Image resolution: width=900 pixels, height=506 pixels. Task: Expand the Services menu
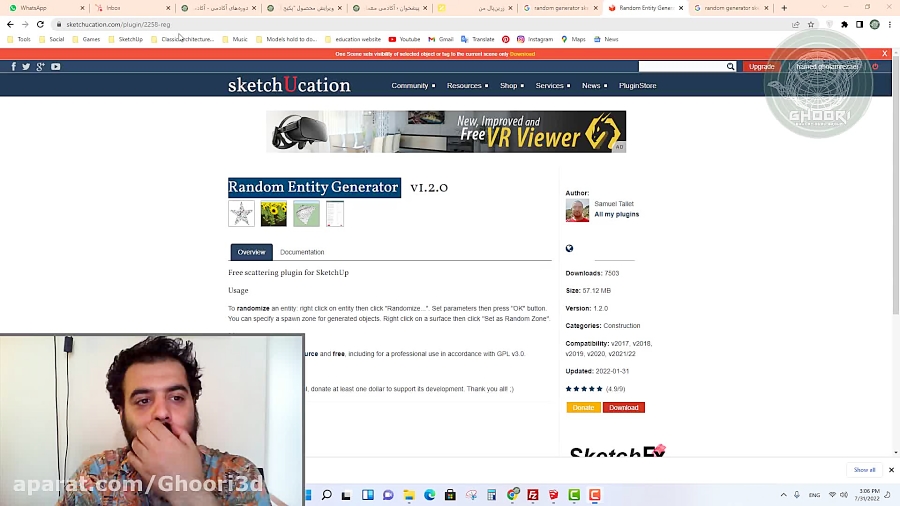[553, 85]
